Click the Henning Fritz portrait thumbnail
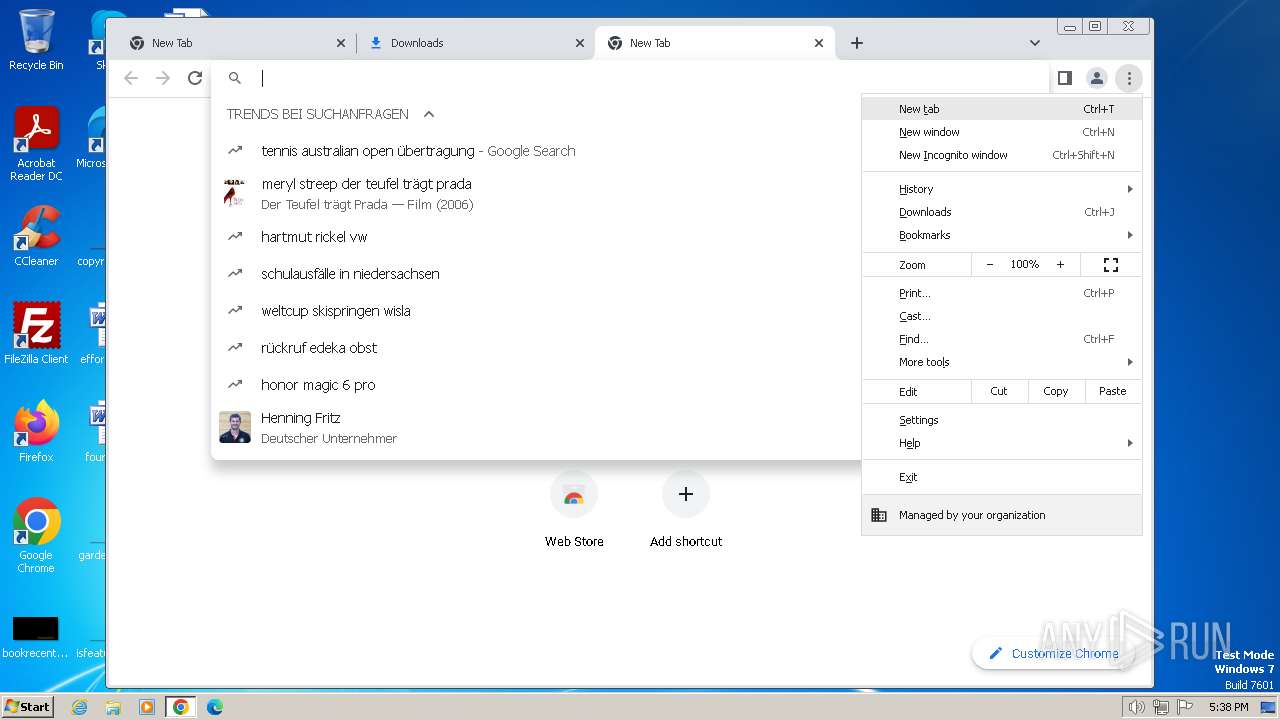Viewport: 1280px width, 720px height. [235, 428]
